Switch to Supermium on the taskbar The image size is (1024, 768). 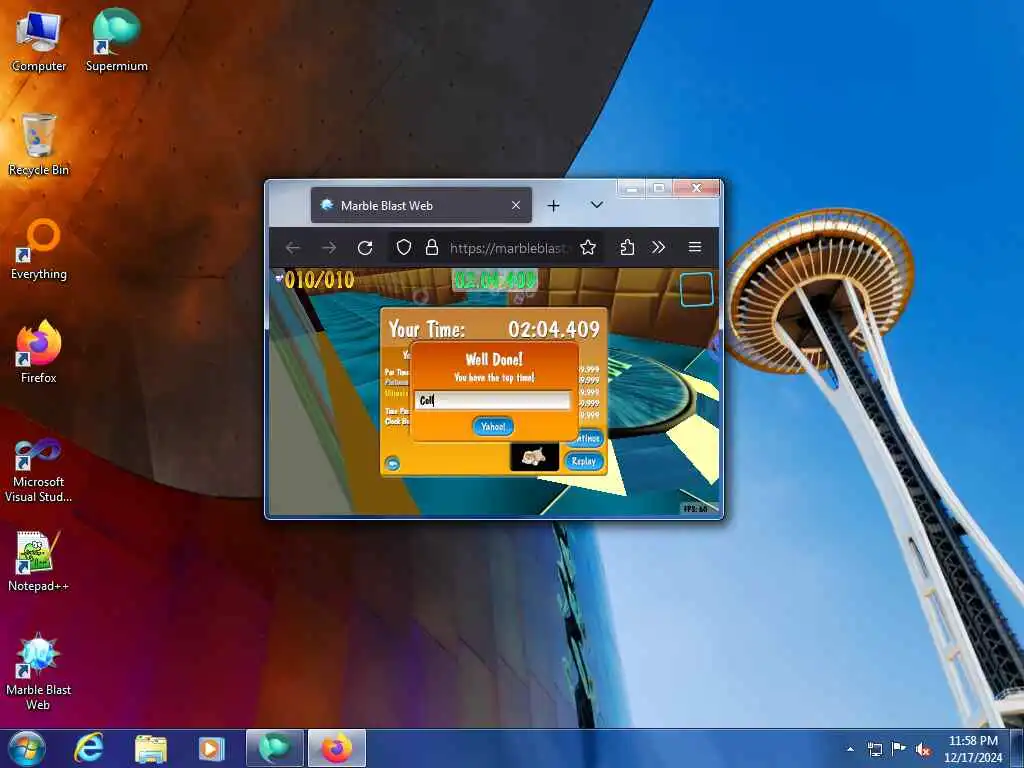click(x=274, y=748)
